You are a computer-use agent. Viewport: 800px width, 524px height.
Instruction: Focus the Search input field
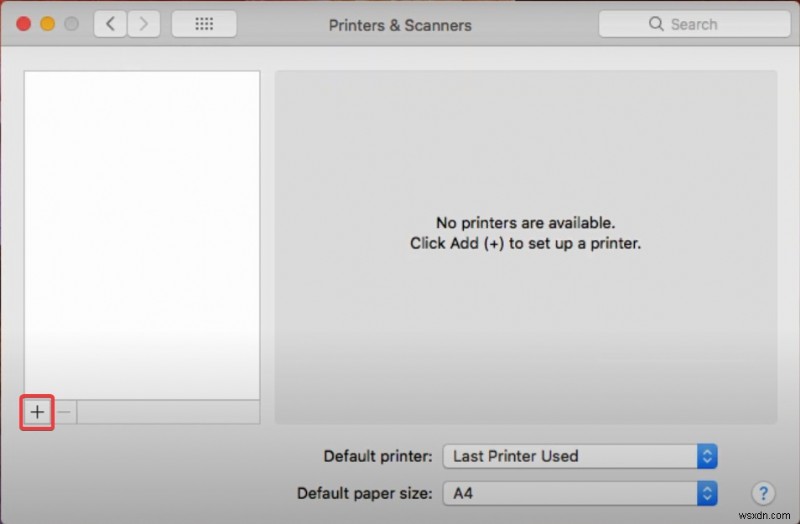pos(700,24)
